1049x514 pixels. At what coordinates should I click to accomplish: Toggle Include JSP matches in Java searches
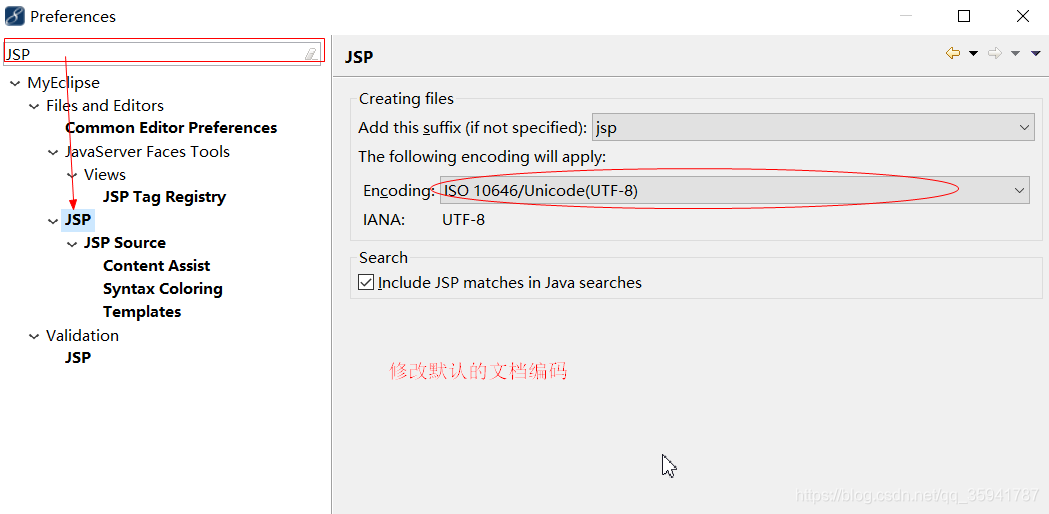pyautogui.click(x=366, y=282)
